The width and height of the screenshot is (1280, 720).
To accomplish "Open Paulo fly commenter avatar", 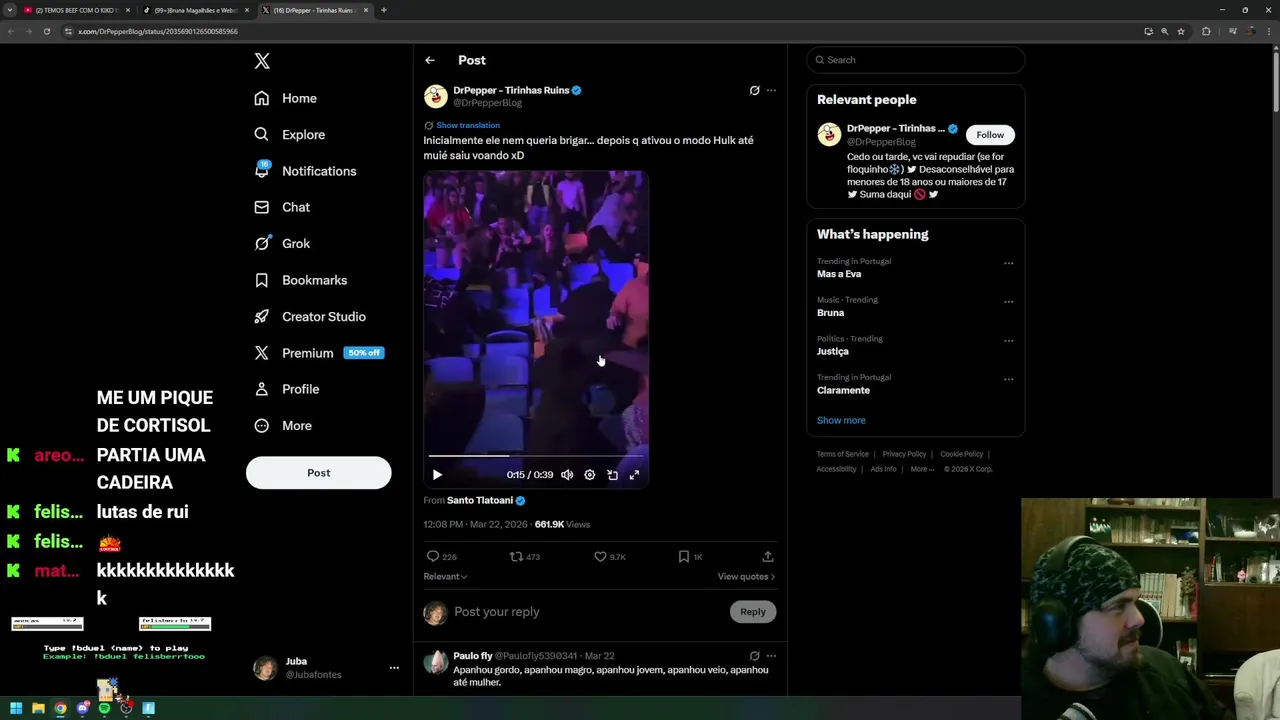I will coord(435,662).
